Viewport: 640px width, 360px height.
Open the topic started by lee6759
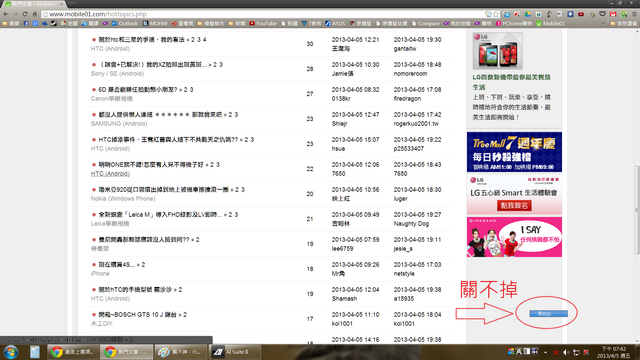click(x=149, y=240)
